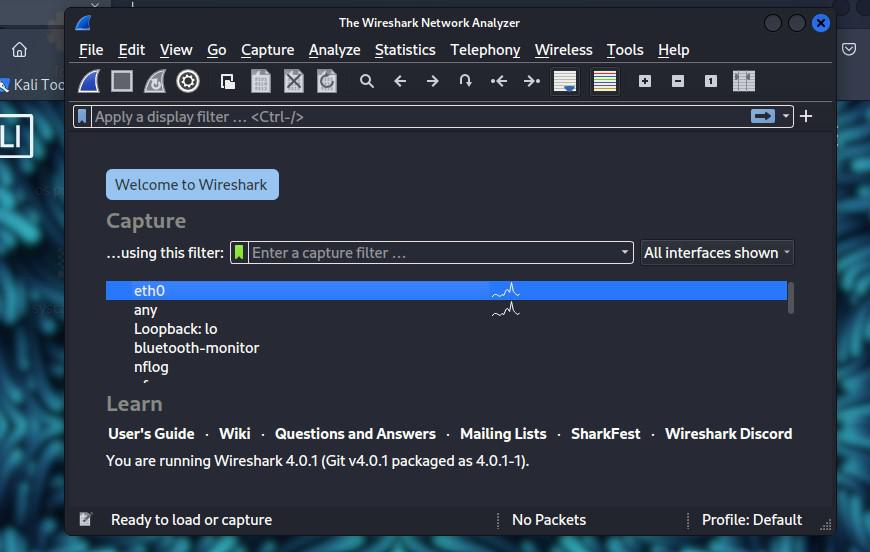870x552 pixels.
Task: Open All interfaces shown dropdown
Action: tap(717, 252)
